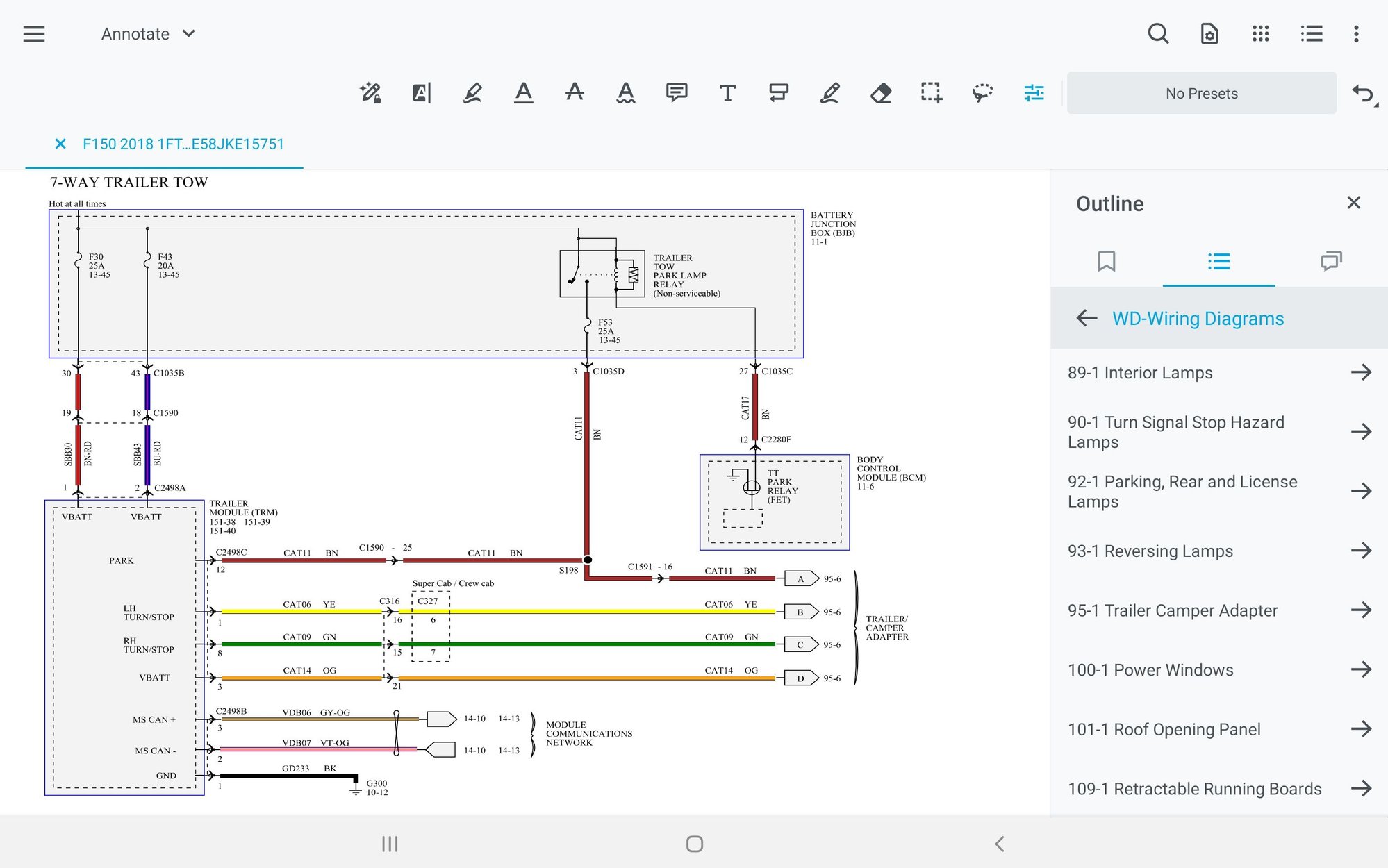Select the eraser tool
Viewport: 1388px width, 868px height.
(x=880, y=93)
